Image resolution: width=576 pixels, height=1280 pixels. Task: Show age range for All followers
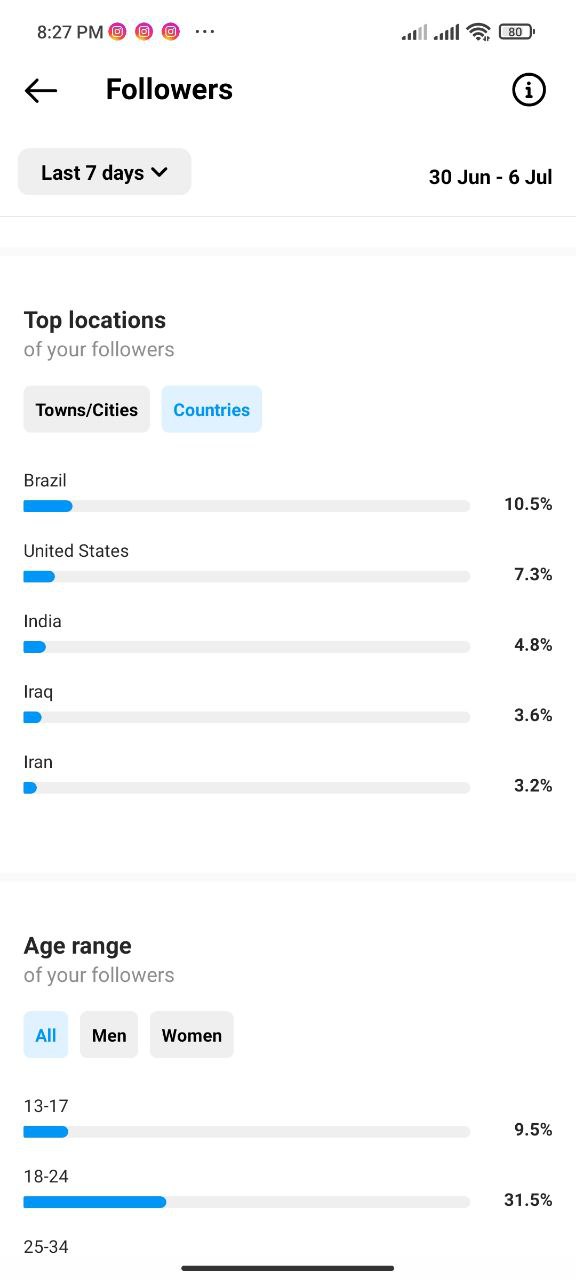pyautogui.click(x=46, y=1035)
